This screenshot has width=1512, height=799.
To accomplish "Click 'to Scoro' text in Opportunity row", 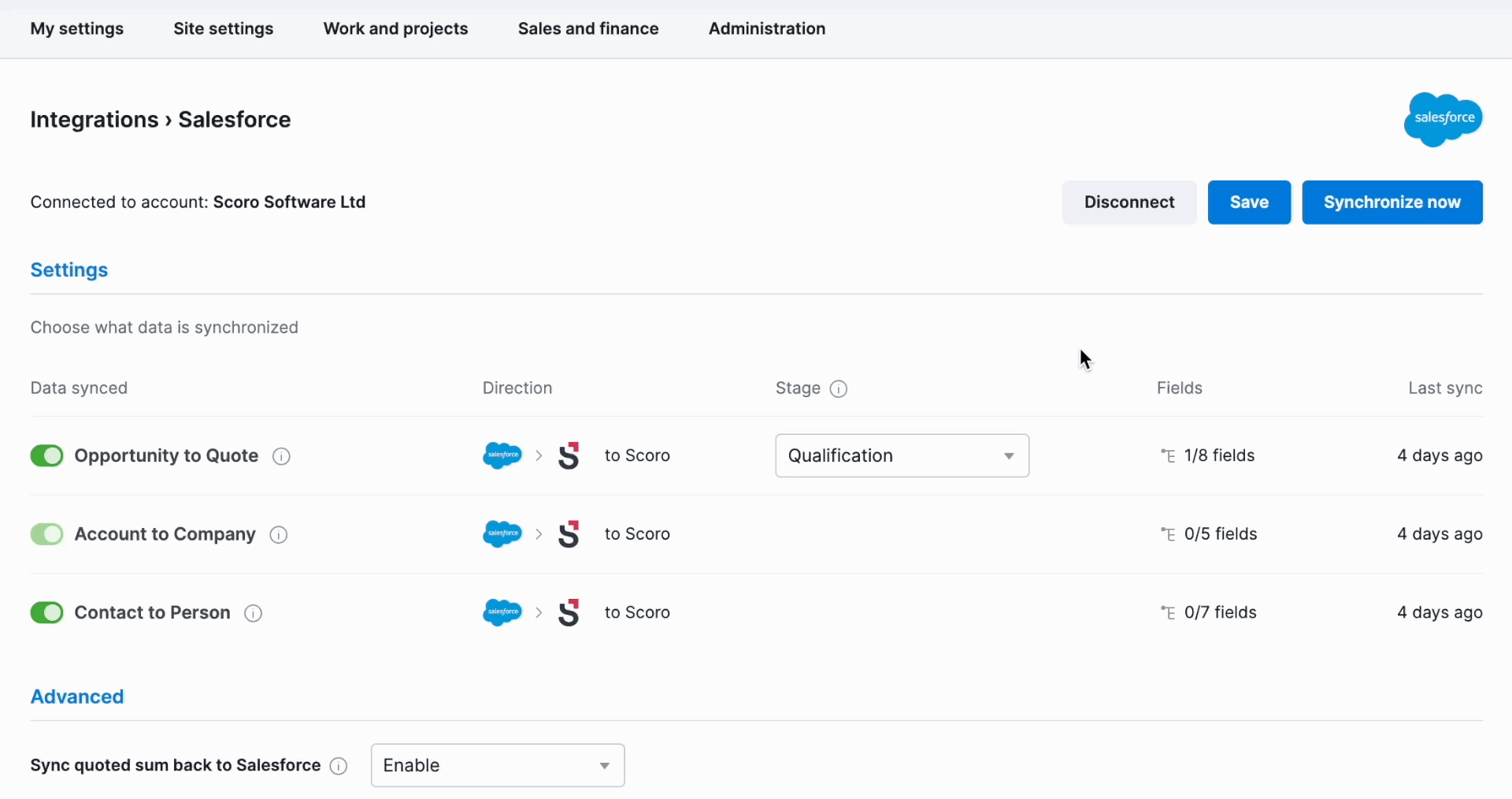I will tap(637, 455).
